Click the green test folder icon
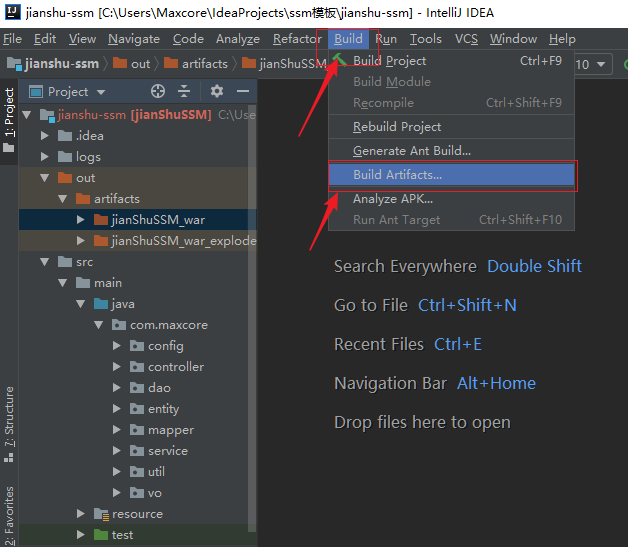 point(101,535)
